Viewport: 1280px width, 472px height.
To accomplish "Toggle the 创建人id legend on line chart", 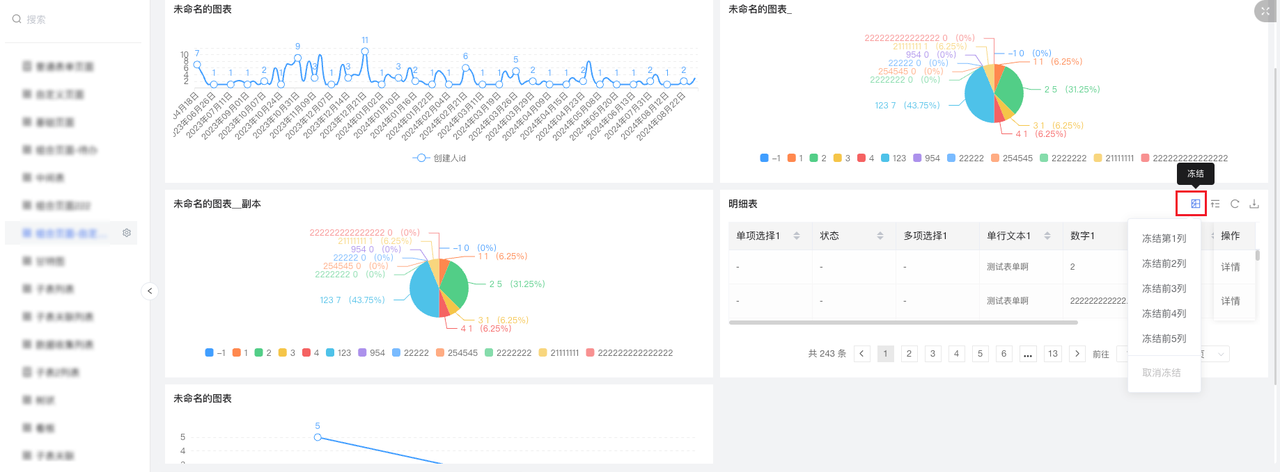I will point(439,158).
